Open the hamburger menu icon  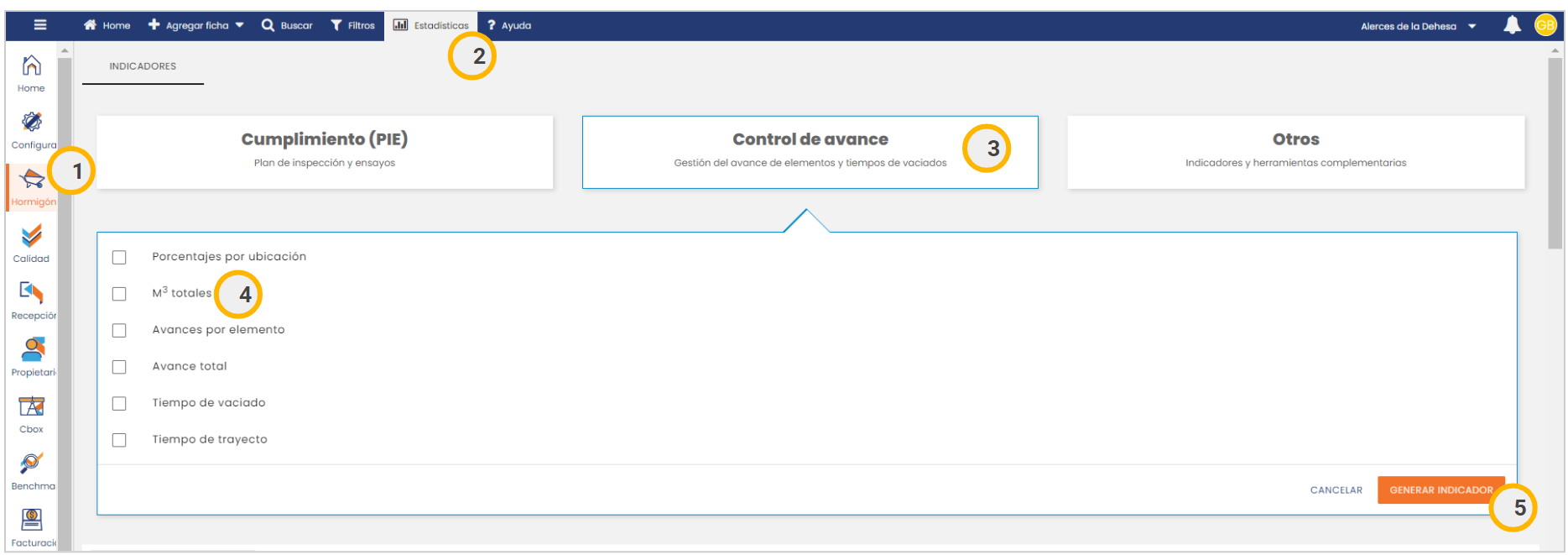coord(39,25)
